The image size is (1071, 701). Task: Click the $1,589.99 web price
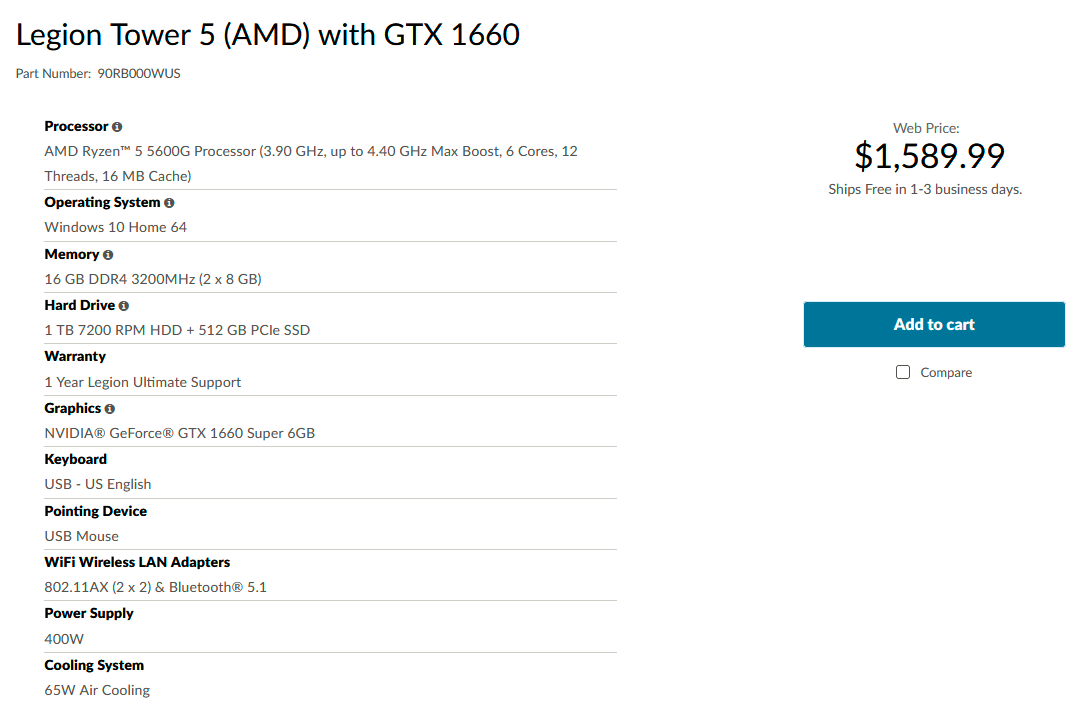coord(929,156)
